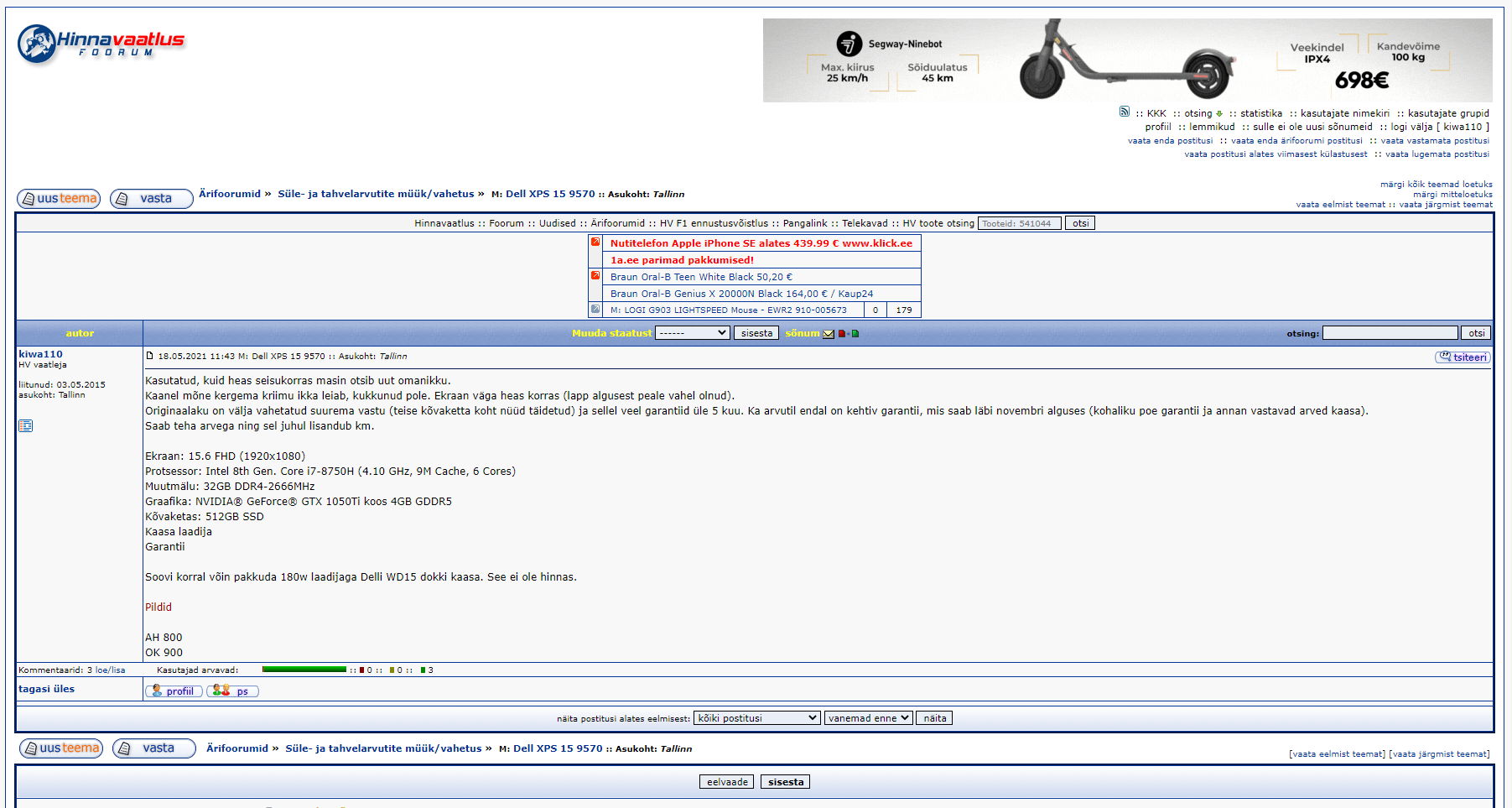Open the 'Pildid' link in the post

tap(158, 607)
